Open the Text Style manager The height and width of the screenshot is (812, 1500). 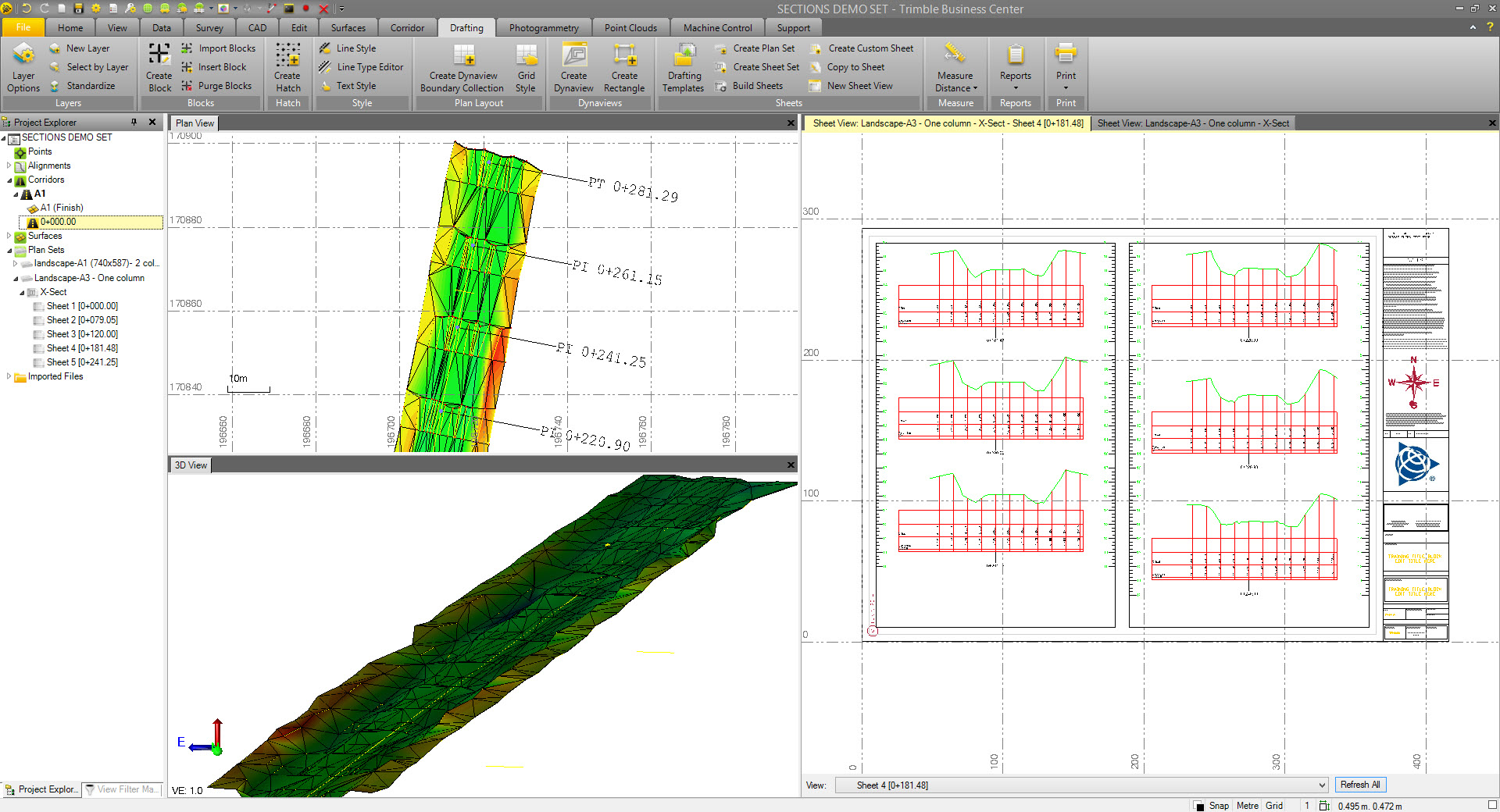348,86
